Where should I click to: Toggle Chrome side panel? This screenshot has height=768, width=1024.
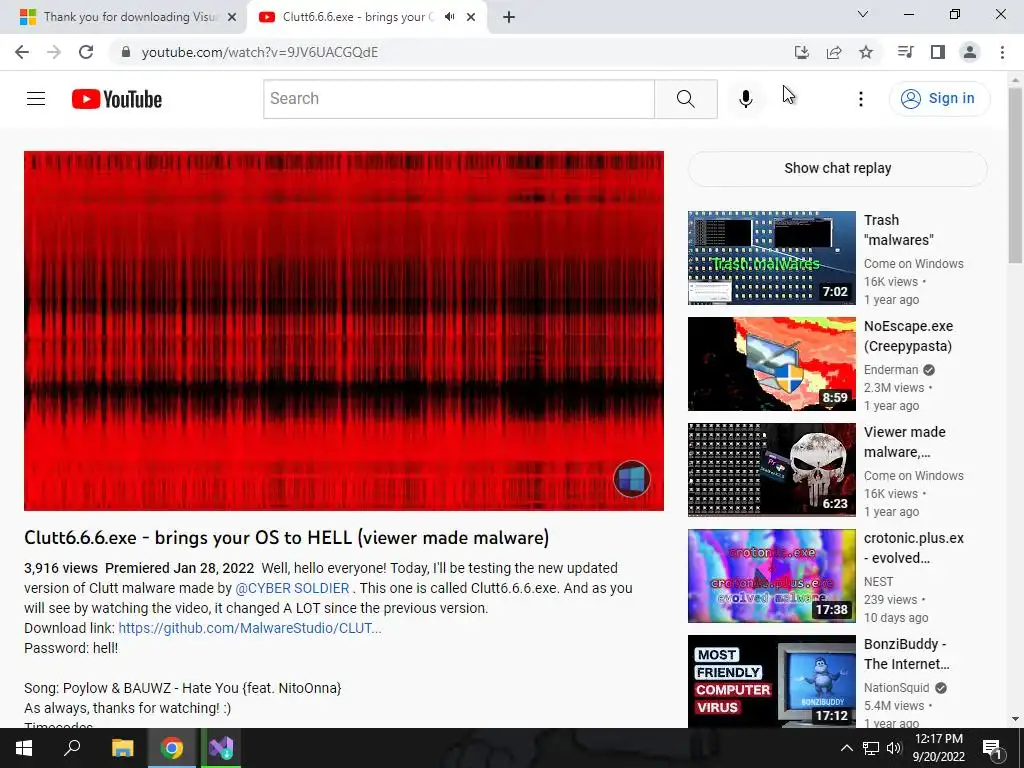pyautogui.click(x=938, y=52)
